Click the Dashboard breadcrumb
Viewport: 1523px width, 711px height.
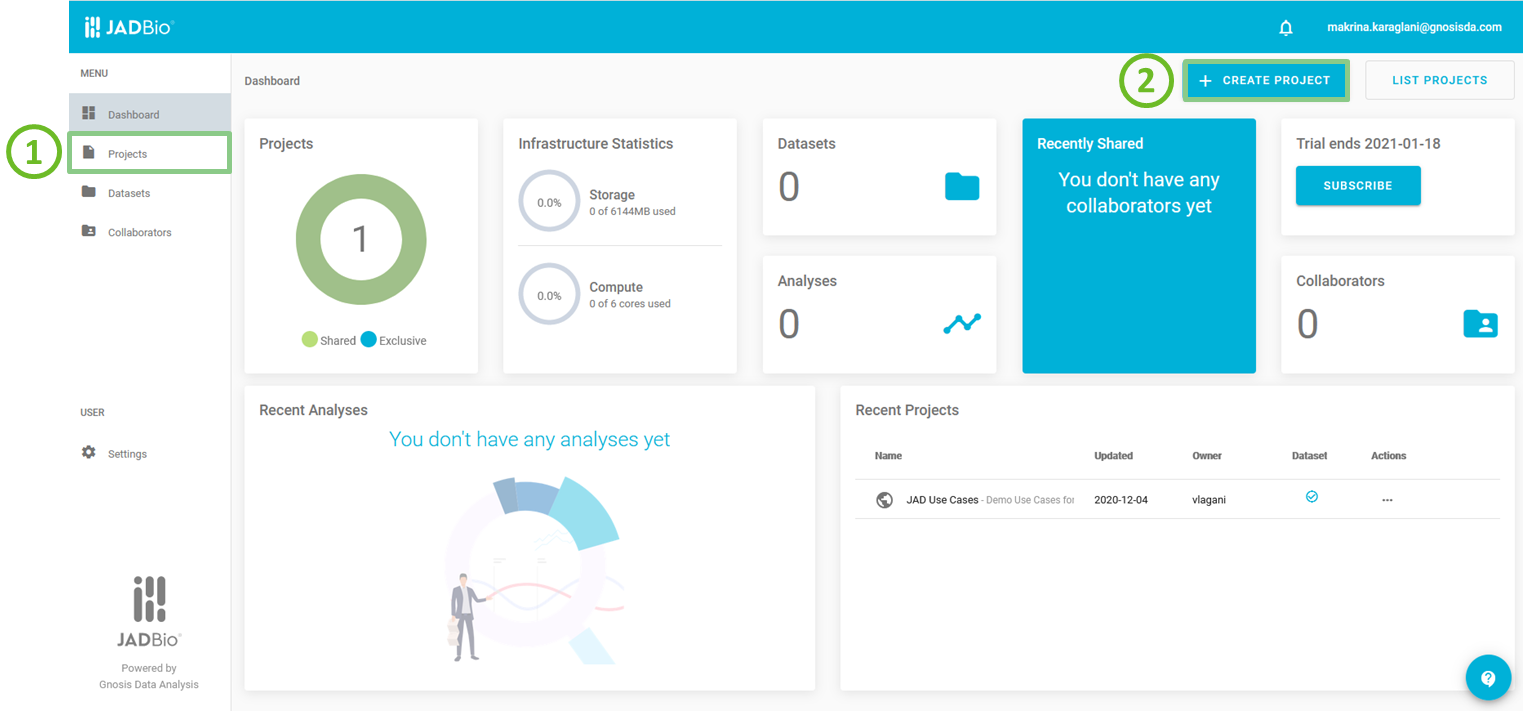pyautogui.click(x=272, y=81)
